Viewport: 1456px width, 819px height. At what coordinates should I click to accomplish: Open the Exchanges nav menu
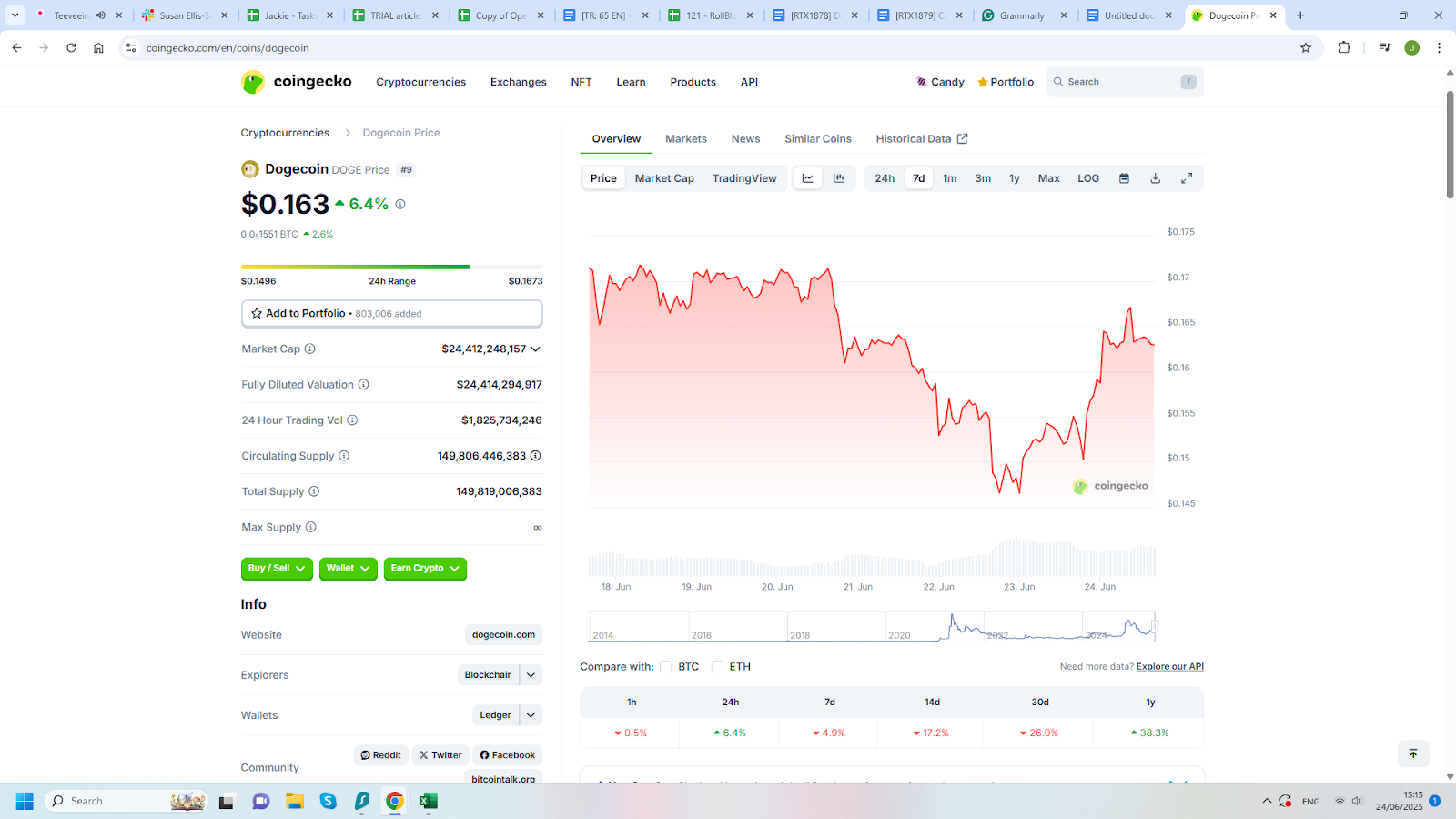pyautogui.click(x=519, y=82)
